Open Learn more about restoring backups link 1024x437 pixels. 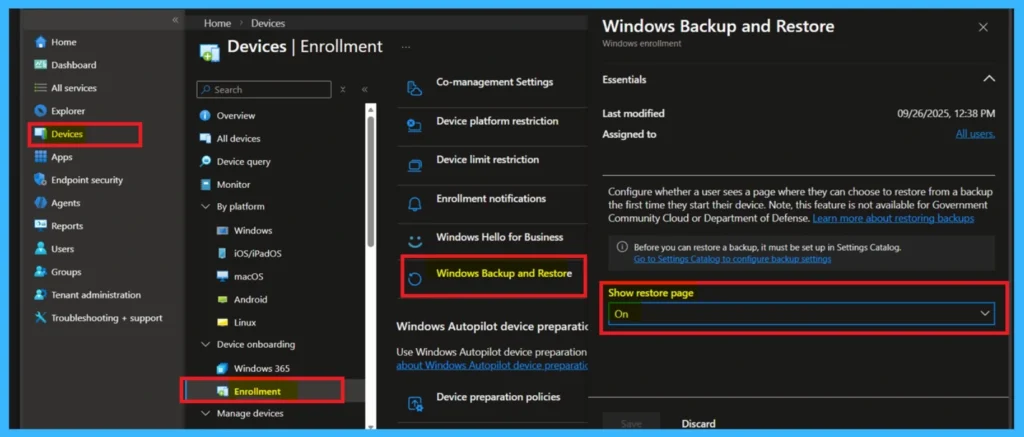[893, 218]
